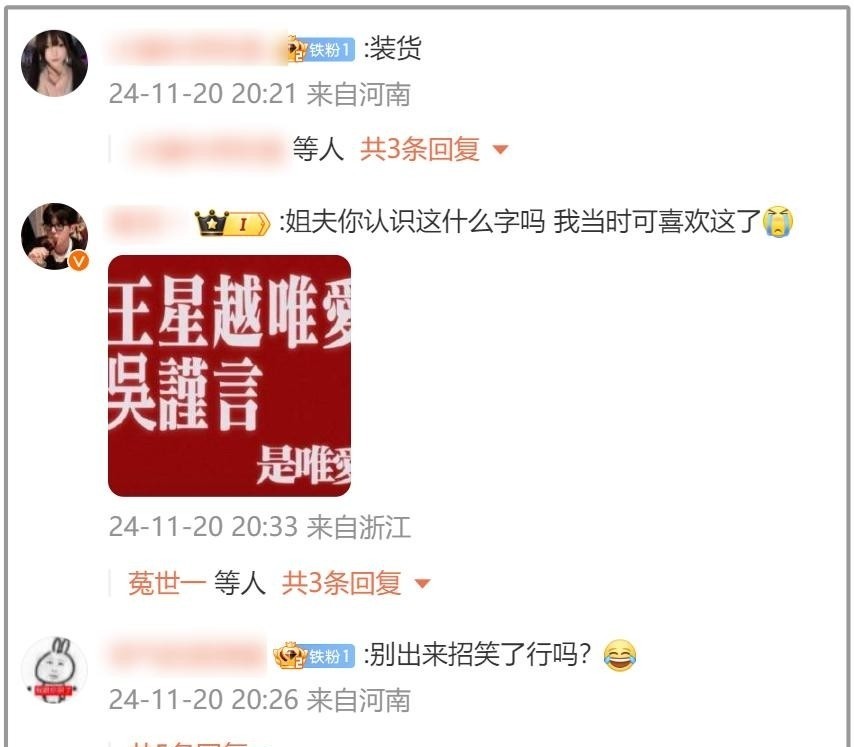Image resolution: width=854 pixels, height=747 pixels.
Task: Click blurred username of 别出来招笑了 commenter
Action: [x=188, y=655]
